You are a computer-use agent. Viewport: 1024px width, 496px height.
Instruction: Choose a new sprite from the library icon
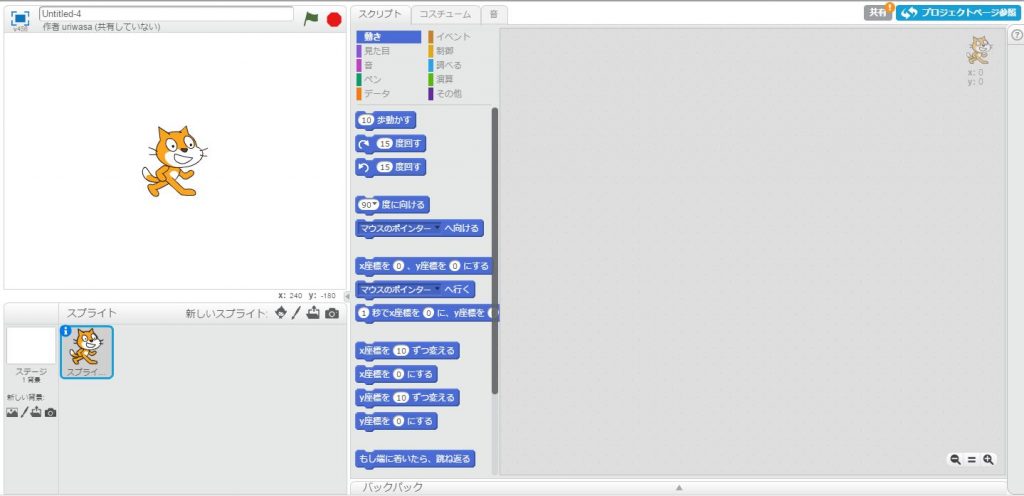[281, 313]
